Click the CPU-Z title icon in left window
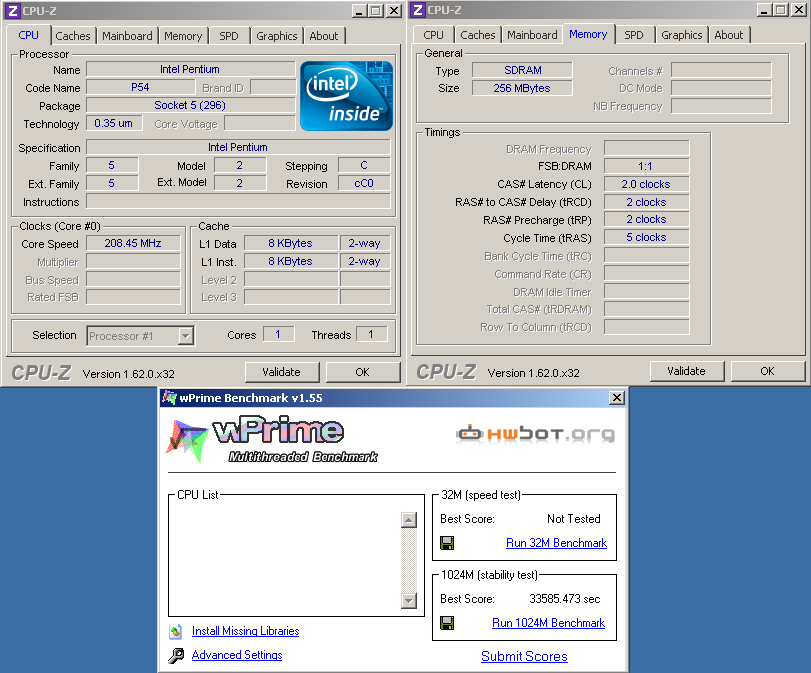 pyautogui.click(x=12, y=10)
